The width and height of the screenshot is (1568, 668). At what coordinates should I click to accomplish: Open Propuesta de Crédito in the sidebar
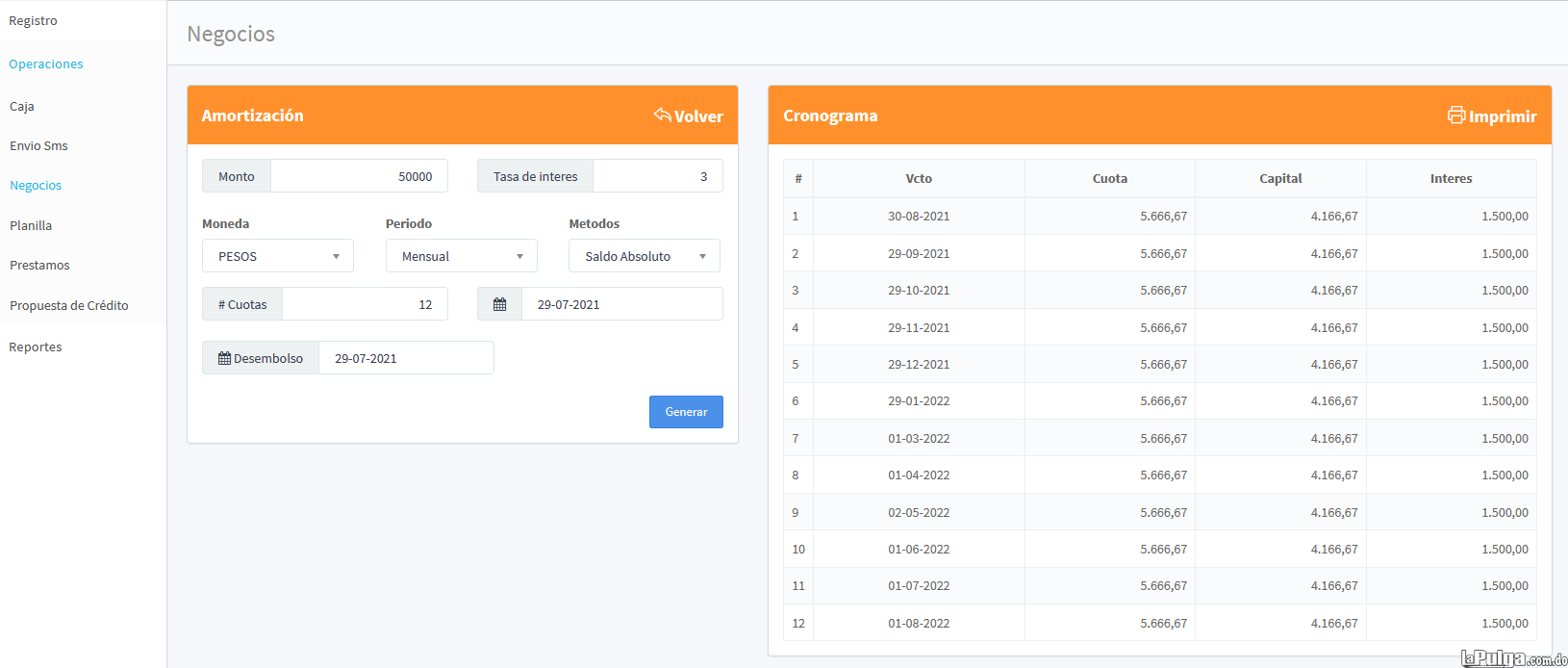[69, 306]
